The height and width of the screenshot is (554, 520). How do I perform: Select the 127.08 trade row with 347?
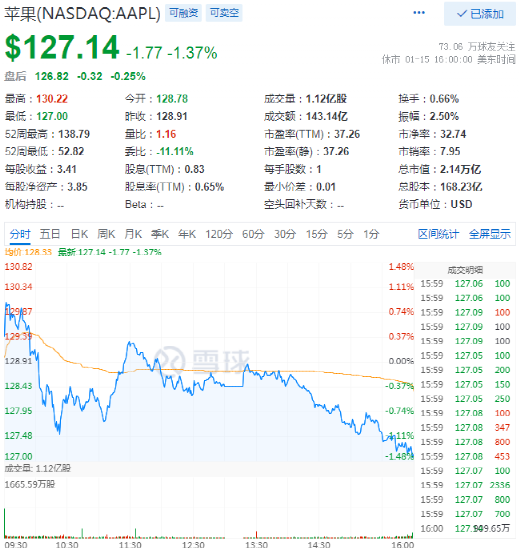[x=465, y=428]
